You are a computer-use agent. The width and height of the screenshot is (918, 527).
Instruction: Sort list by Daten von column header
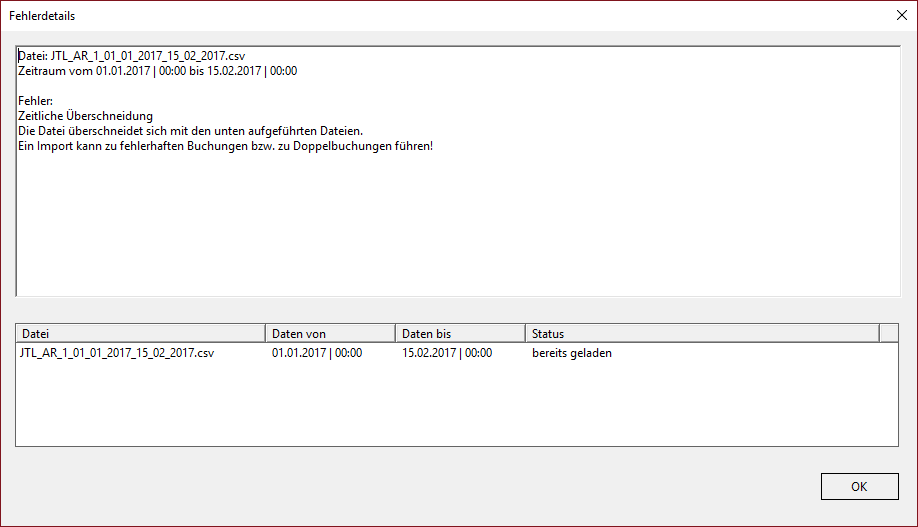coord(329,333)
